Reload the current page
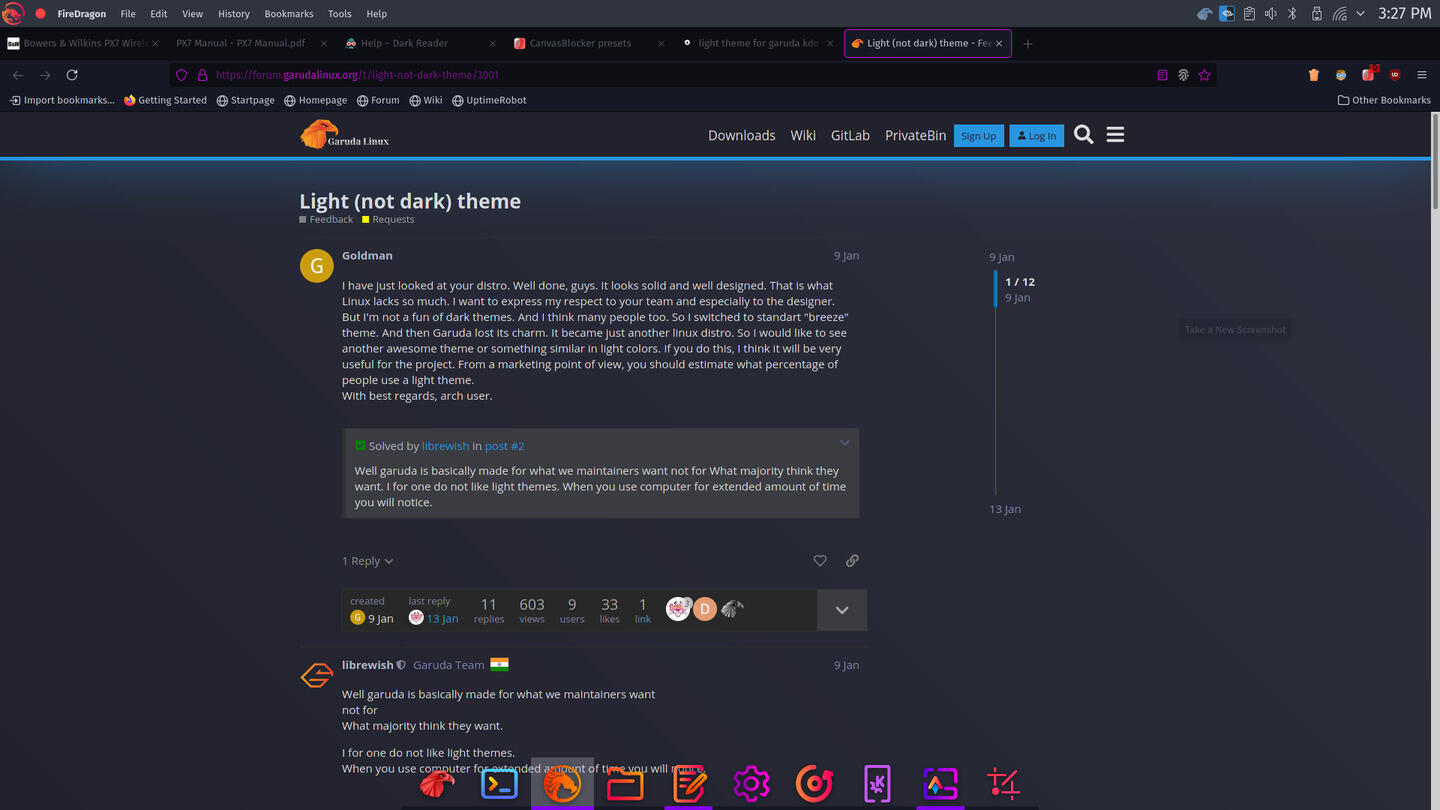The image size is (1440, 810). tap(72, 75)
